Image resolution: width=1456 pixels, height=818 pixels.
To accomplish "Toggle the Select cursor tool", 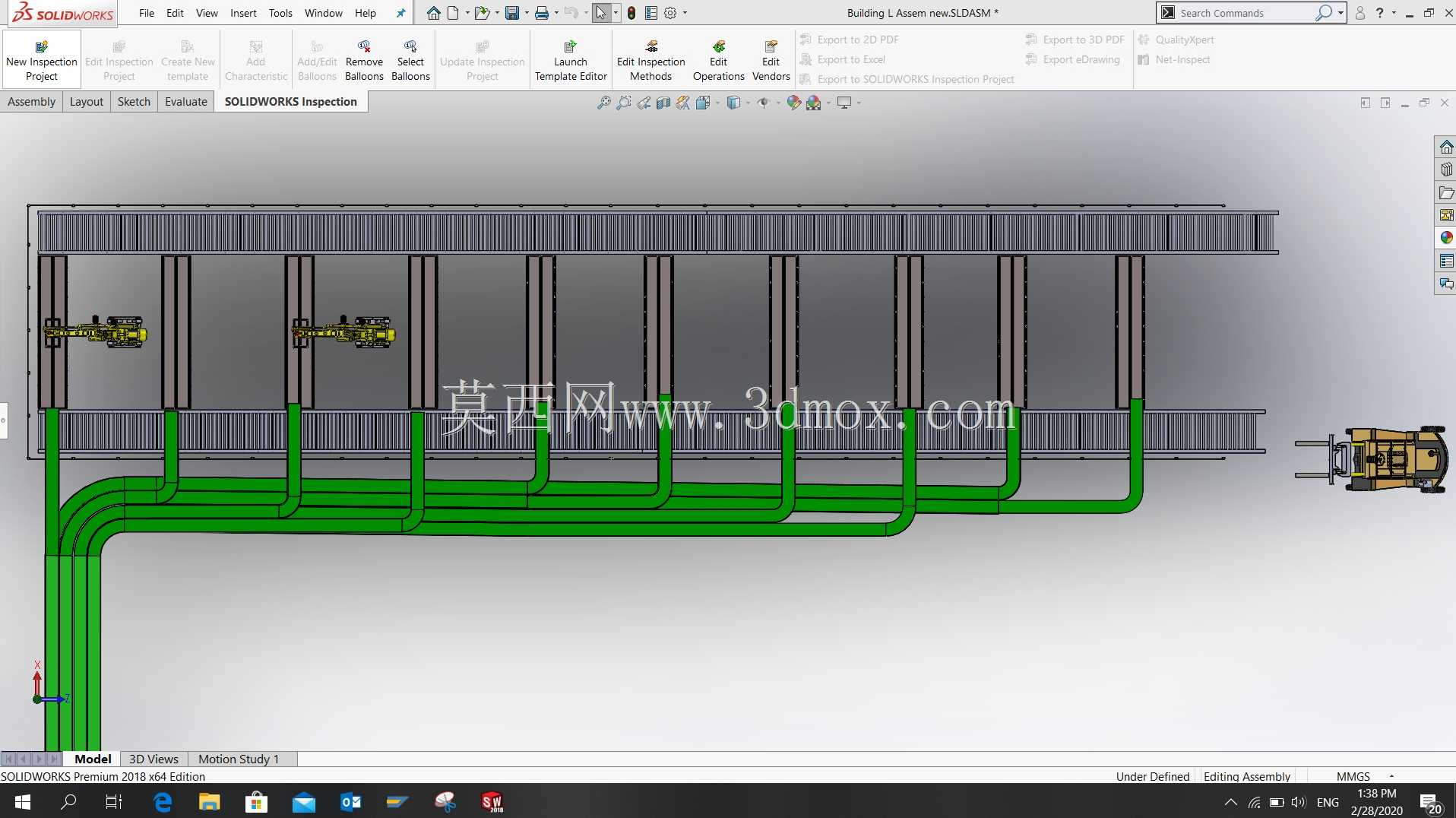I will (601, 13).
